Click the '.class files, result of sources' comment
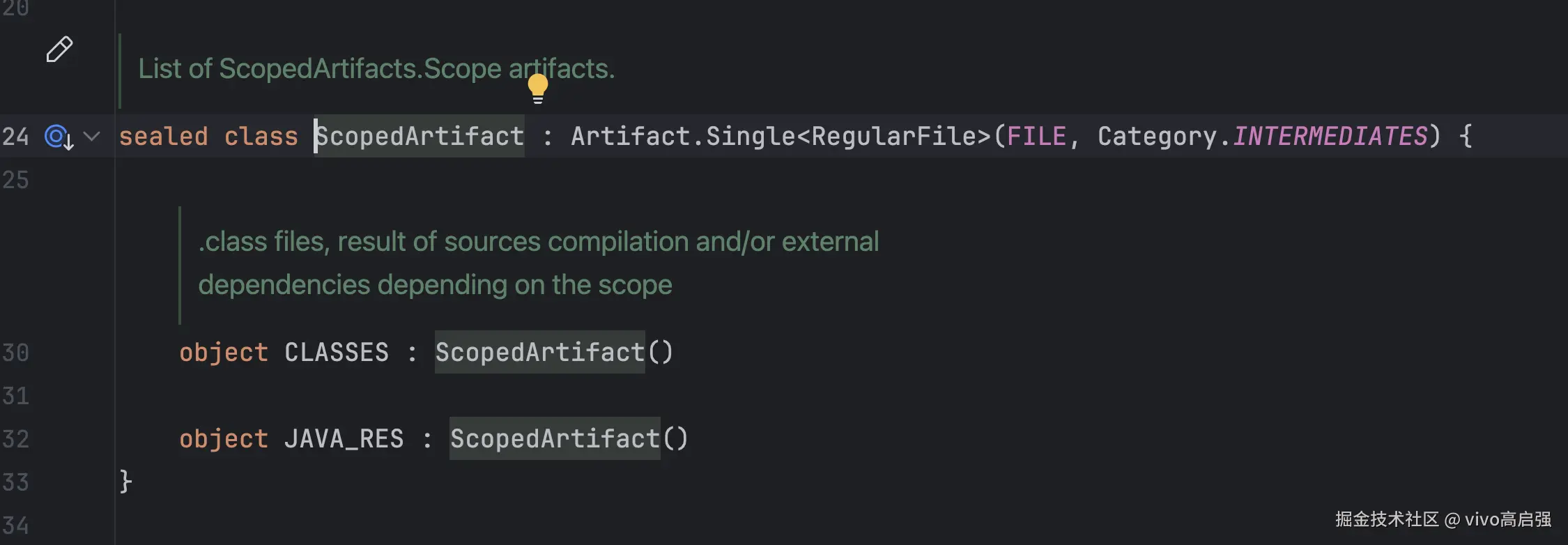Viewport: 1568px width, 545px height. click(x=538, y=242)
